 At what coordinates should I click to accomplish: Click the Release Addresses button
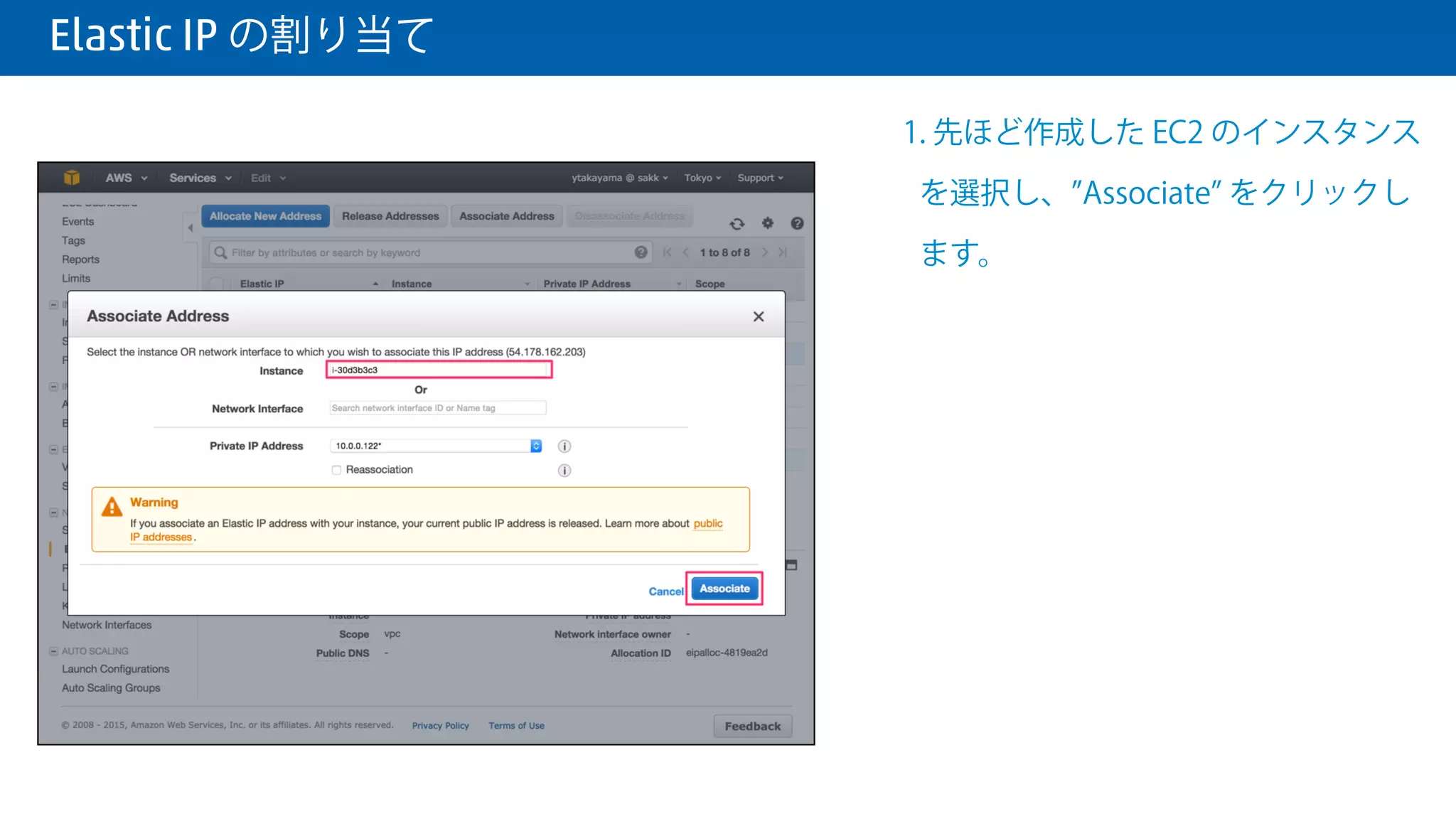click(390, 216)
